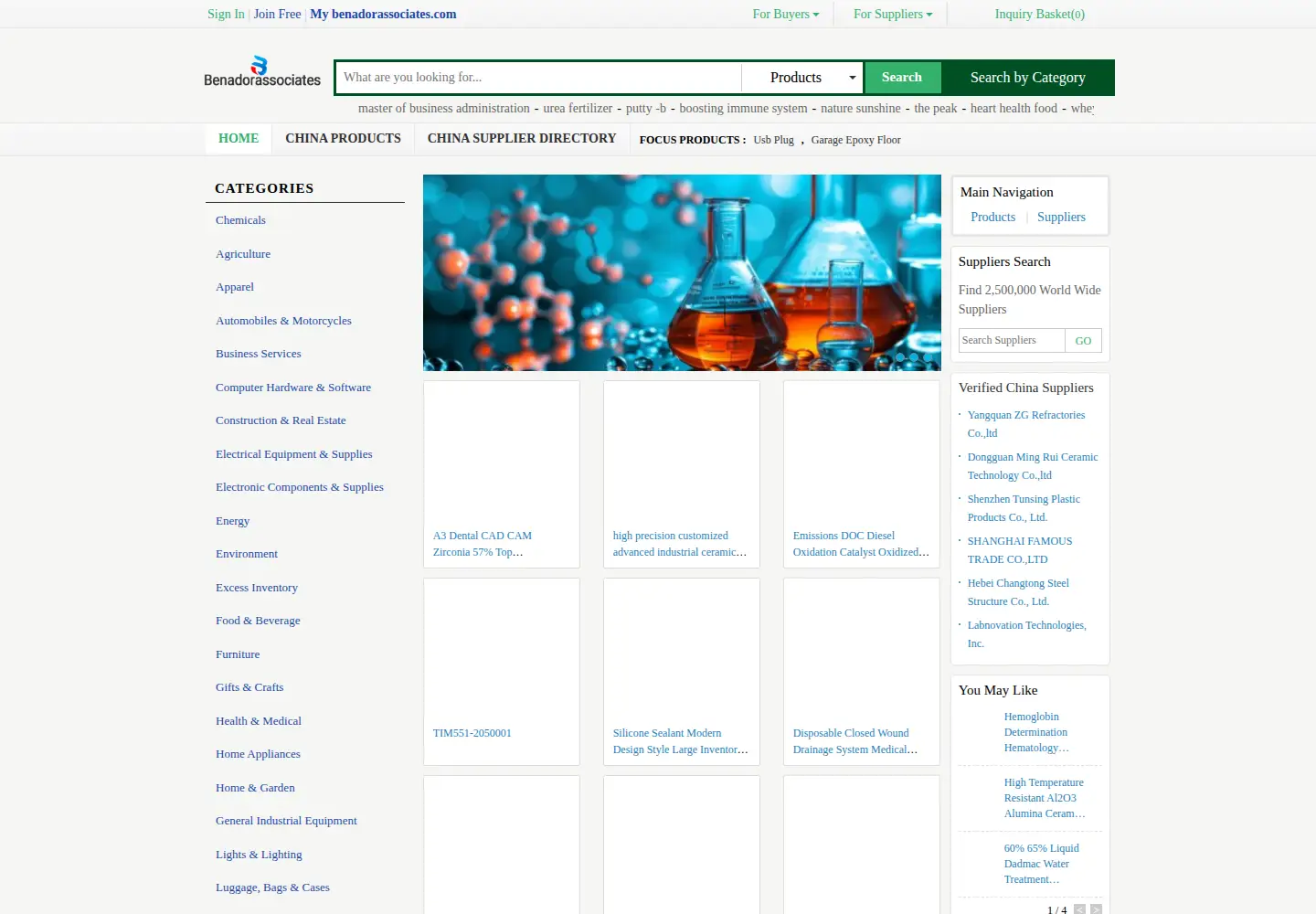Select the HOME tab
This screenshot has height=914, width=1316.
coord(239,138)
